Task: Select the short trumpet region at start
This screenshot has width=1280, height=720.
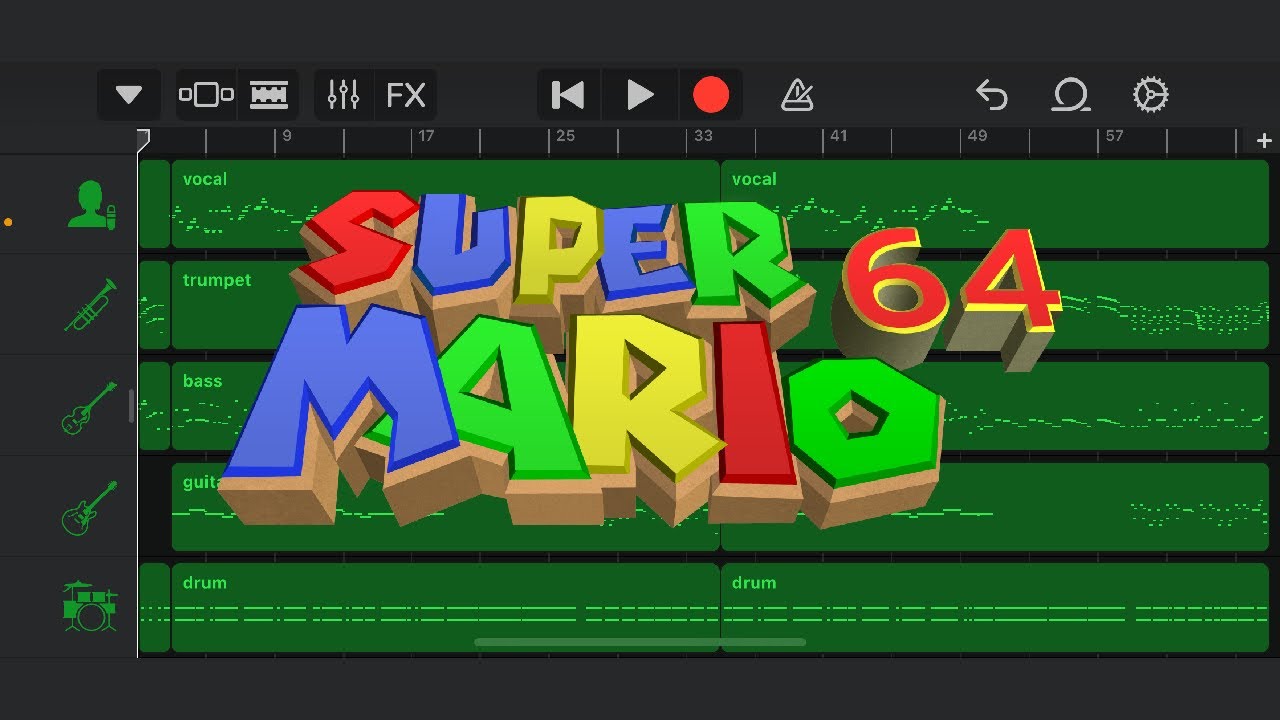Action: 154,305
